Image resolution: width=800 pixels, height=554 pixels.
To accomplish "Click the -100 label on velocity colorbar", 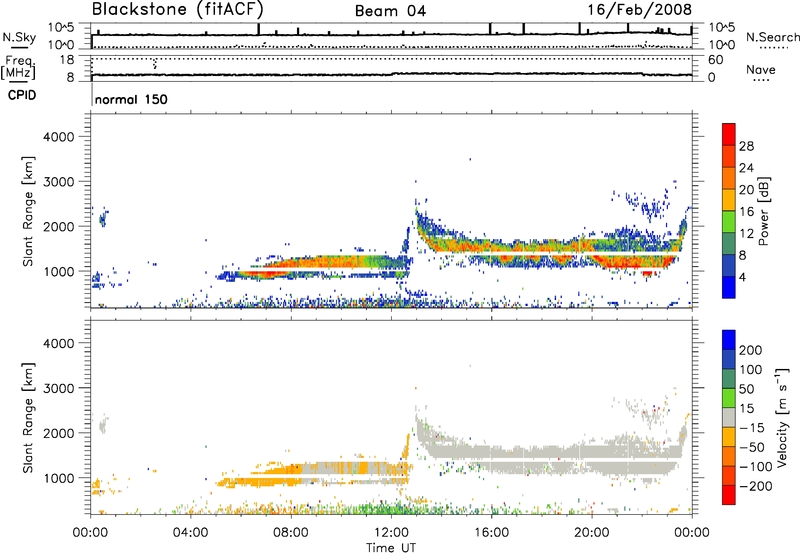I will (755, 467).
